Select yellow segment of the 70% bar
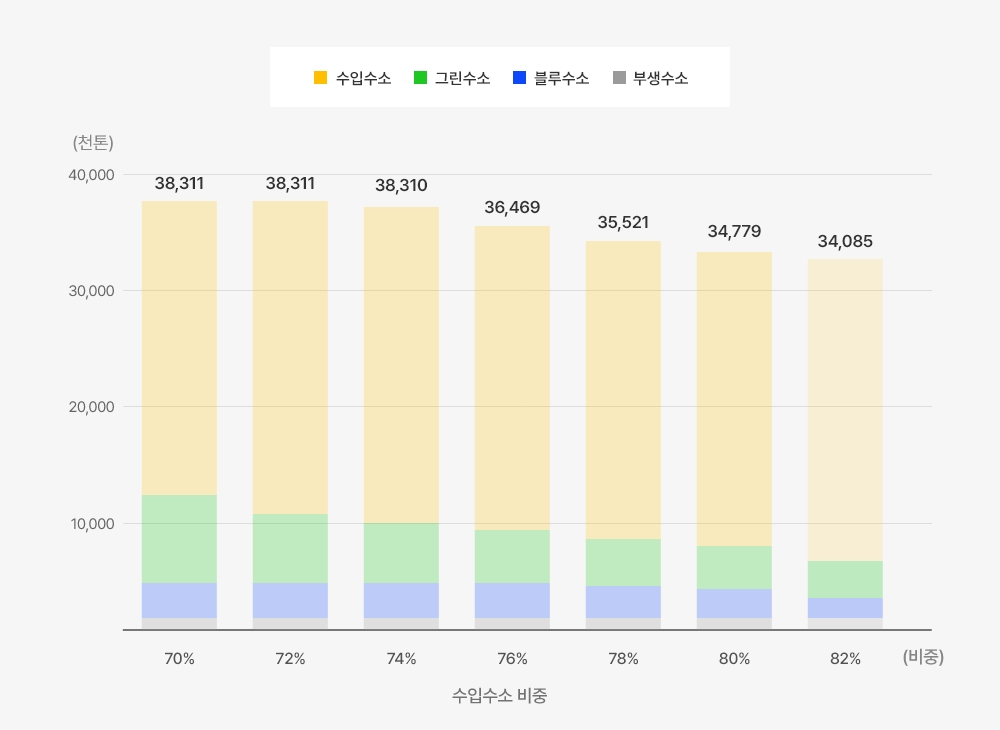This screenshot has height=730, width=1000. tap(179, 348)
